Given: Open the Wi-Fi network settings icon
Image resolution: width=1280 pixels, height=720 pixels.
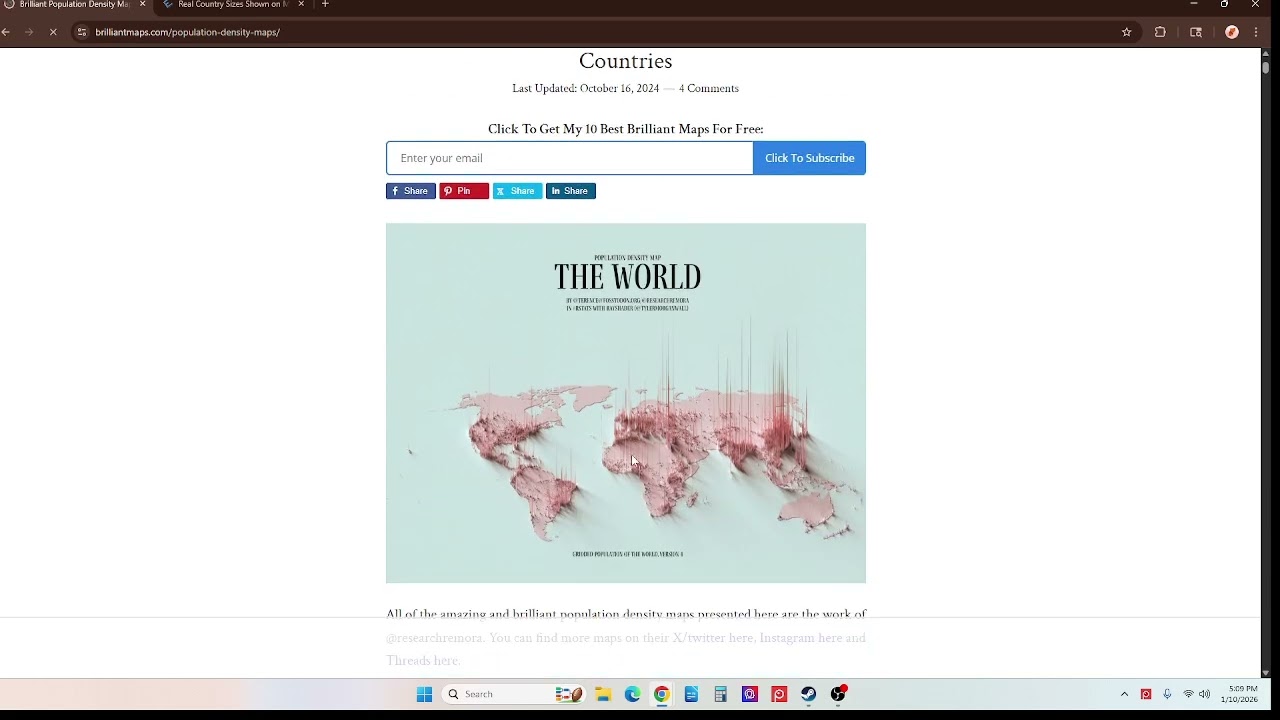Looking at the screenshot, I should coord(1188,694).
